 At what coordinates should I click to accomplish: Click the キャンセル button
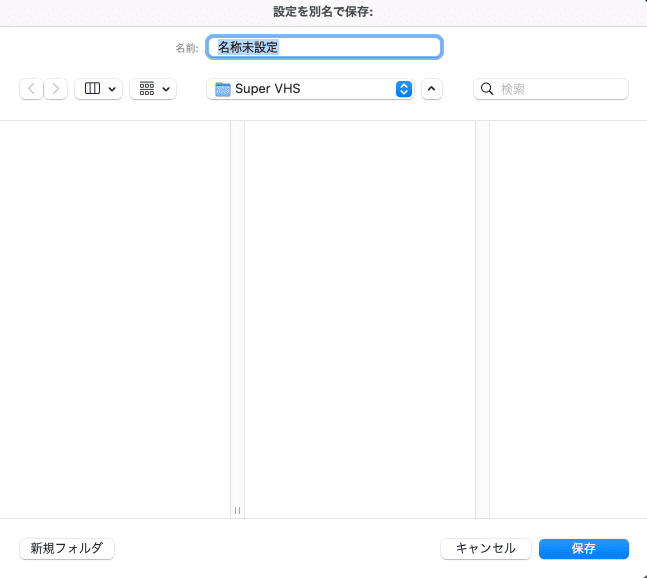486,549
